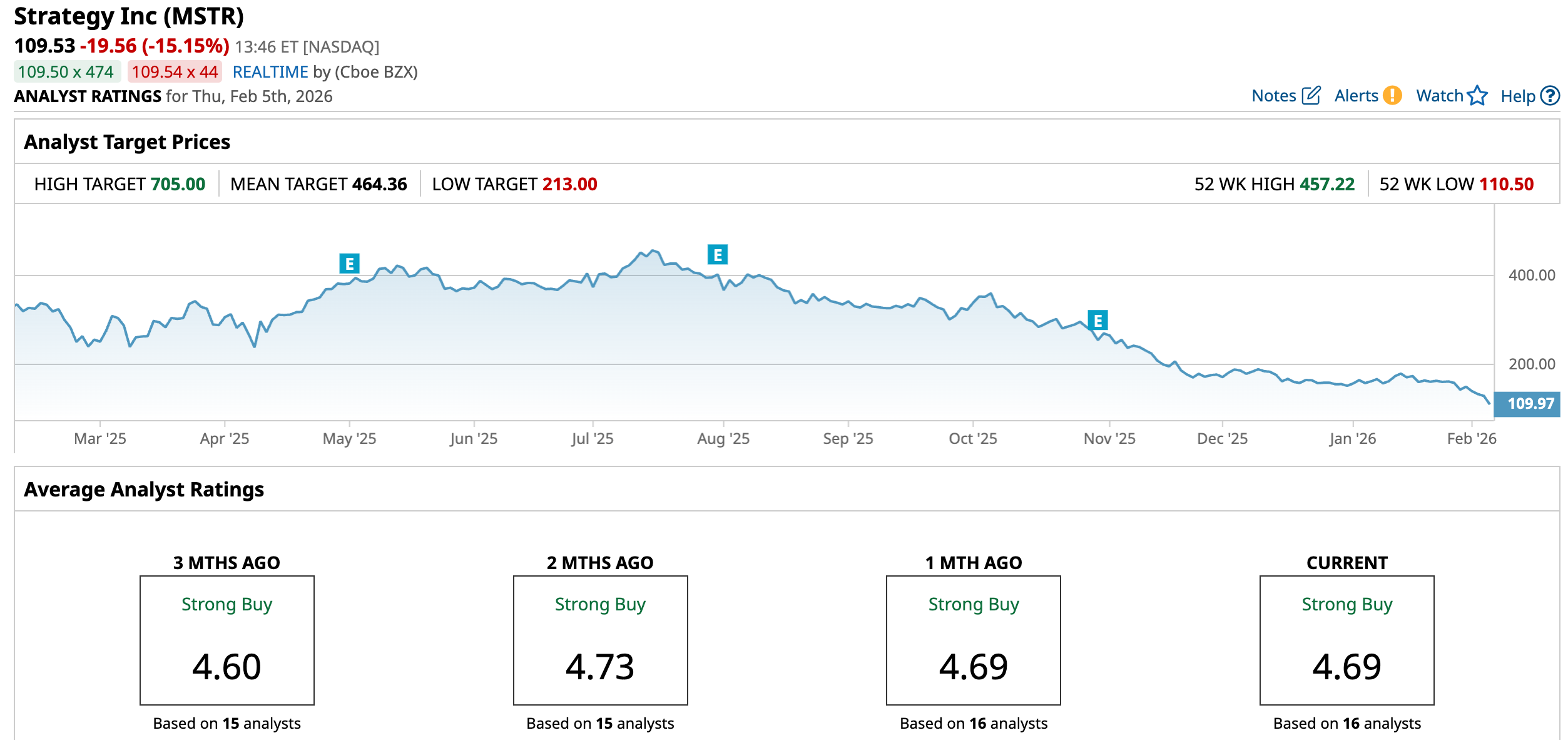
Task: Click the Watch star icon
Action: [x=1477, y=96]
